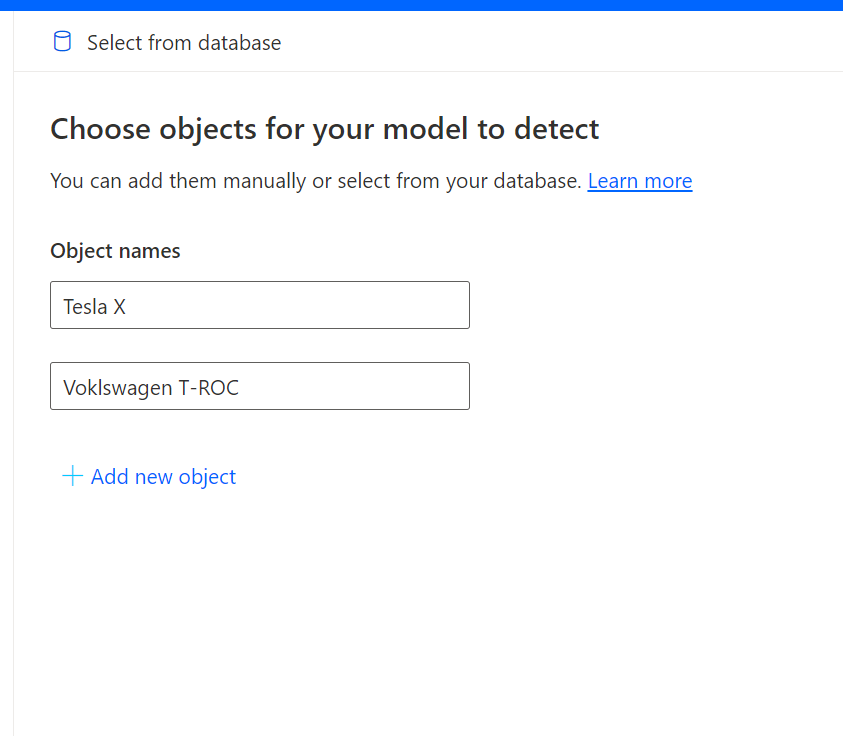Click the blue header bar at the top
Image resolution: width=843 pixels, height=736 pixels.
pos(422,5)
